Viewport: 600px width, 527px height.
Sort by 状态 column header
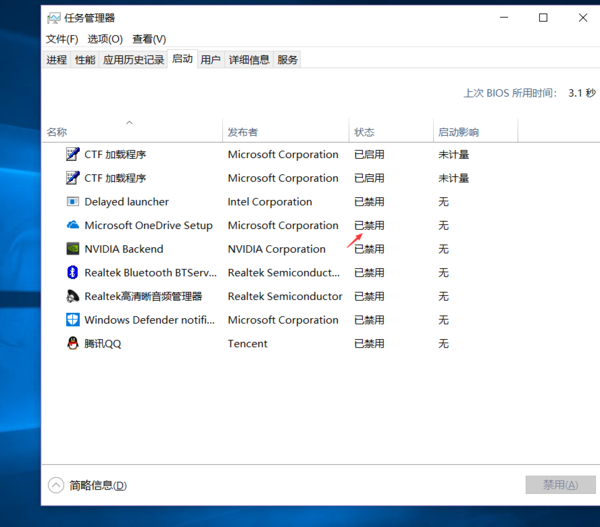(364, 132)
